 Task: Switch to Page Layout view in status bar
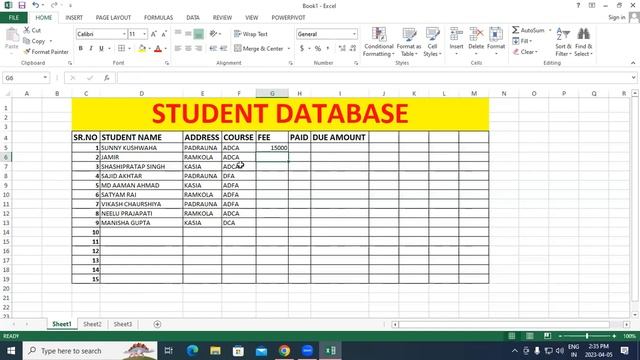(529, 336)
